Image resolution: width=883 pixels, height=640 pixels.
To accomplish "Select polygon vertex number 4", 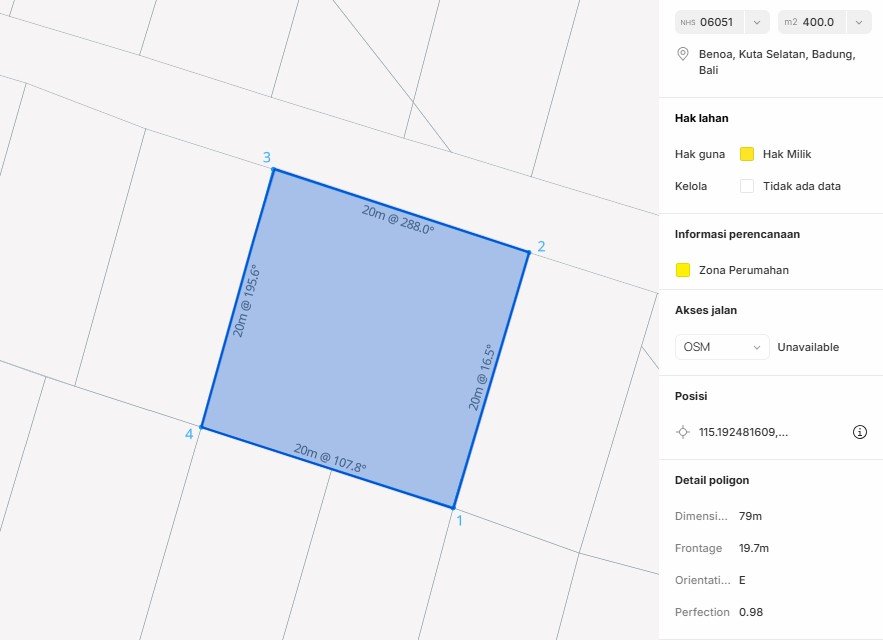I will point(202,428).
